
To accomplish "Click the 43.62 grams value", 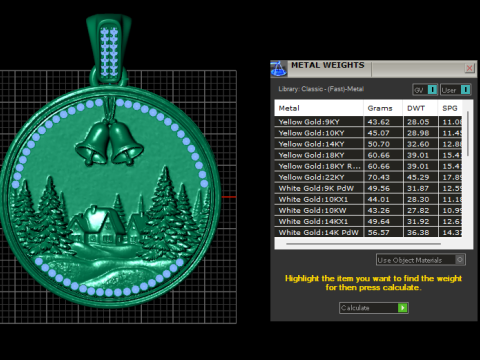I will (378, 122).
